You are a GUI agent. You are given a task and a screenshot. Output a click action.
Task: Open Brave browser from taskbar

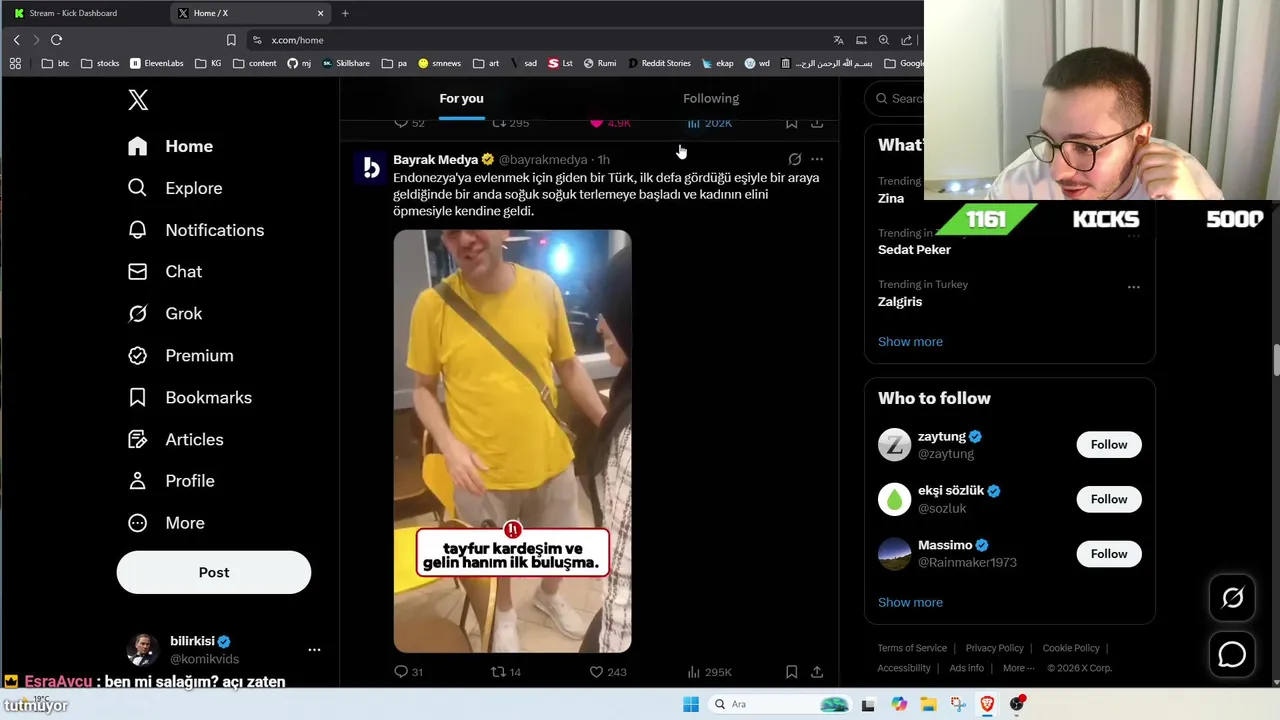coord(987,704)
